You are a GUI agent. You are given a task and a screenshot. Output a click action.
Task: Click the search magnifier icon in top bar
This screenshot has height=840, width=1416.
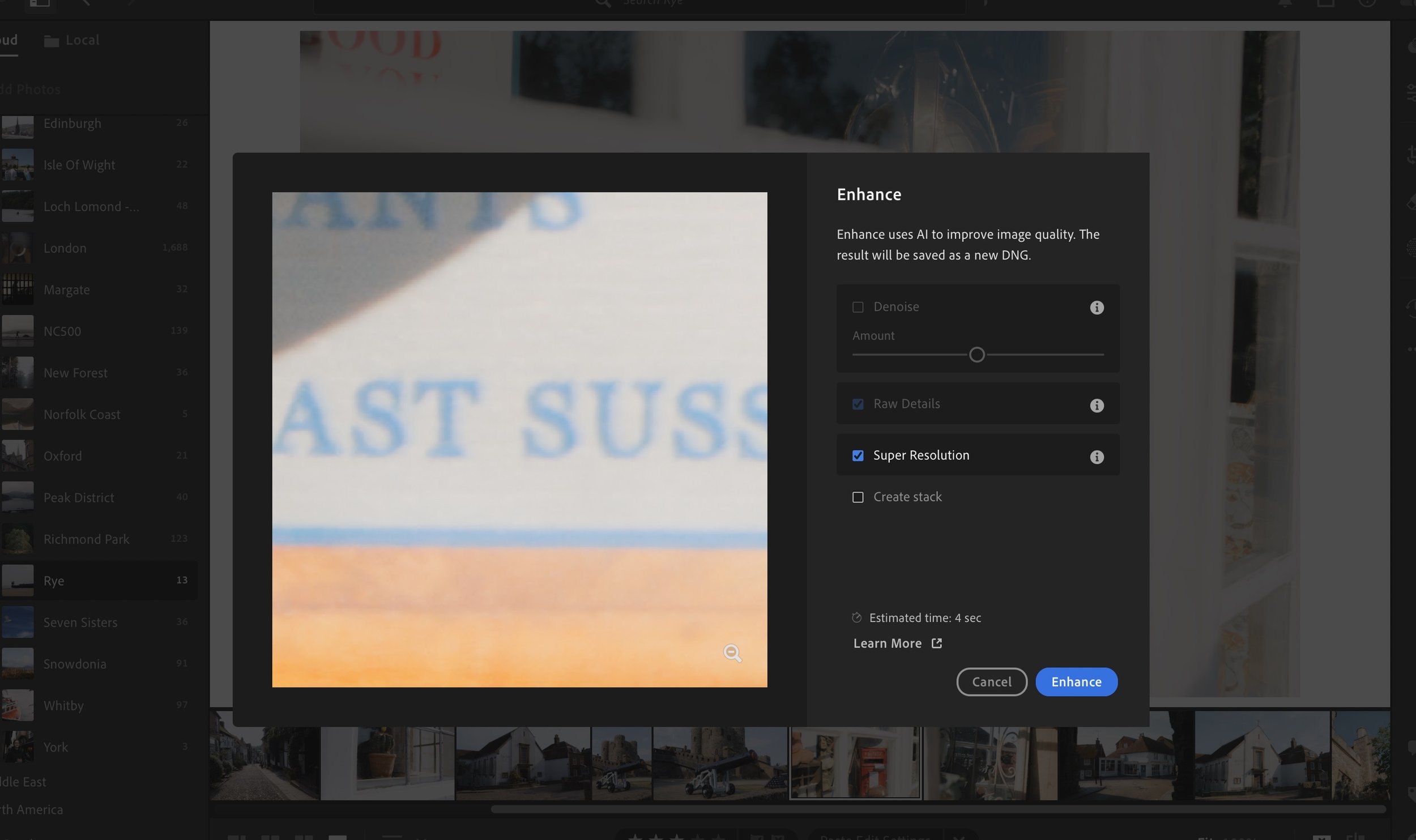[x=603, y=3]
